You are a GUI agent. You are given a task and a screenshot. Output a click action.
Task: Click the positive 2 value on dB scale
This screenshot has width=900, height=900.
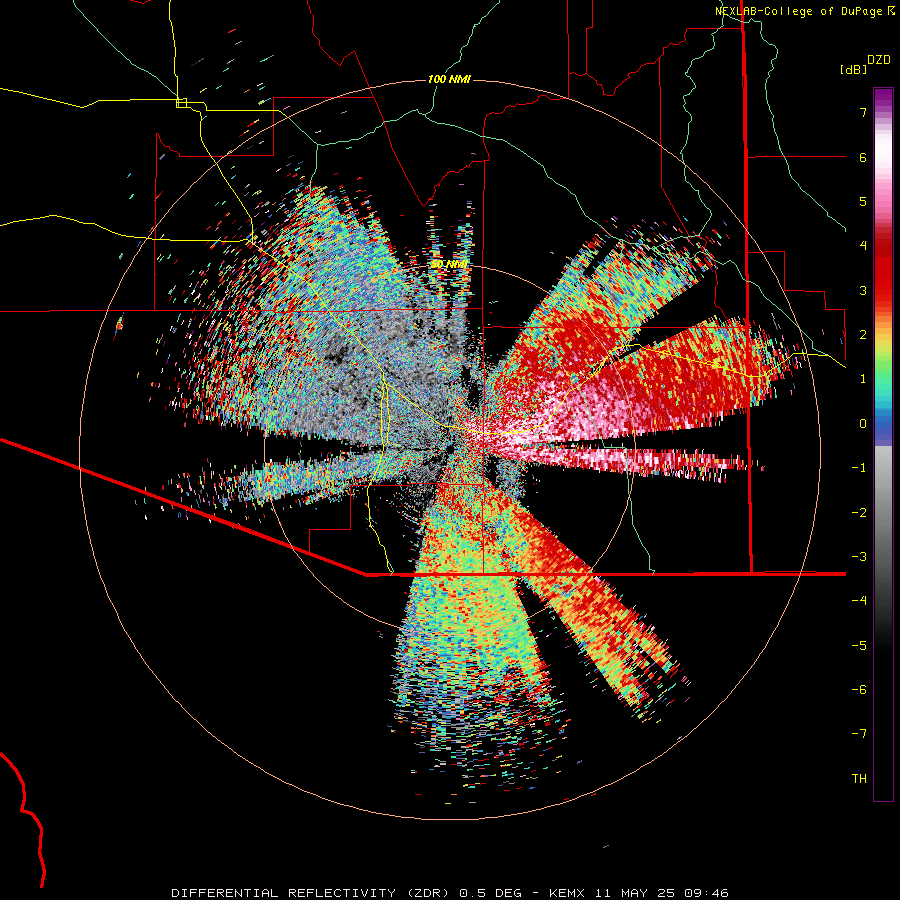click(863, 335)
